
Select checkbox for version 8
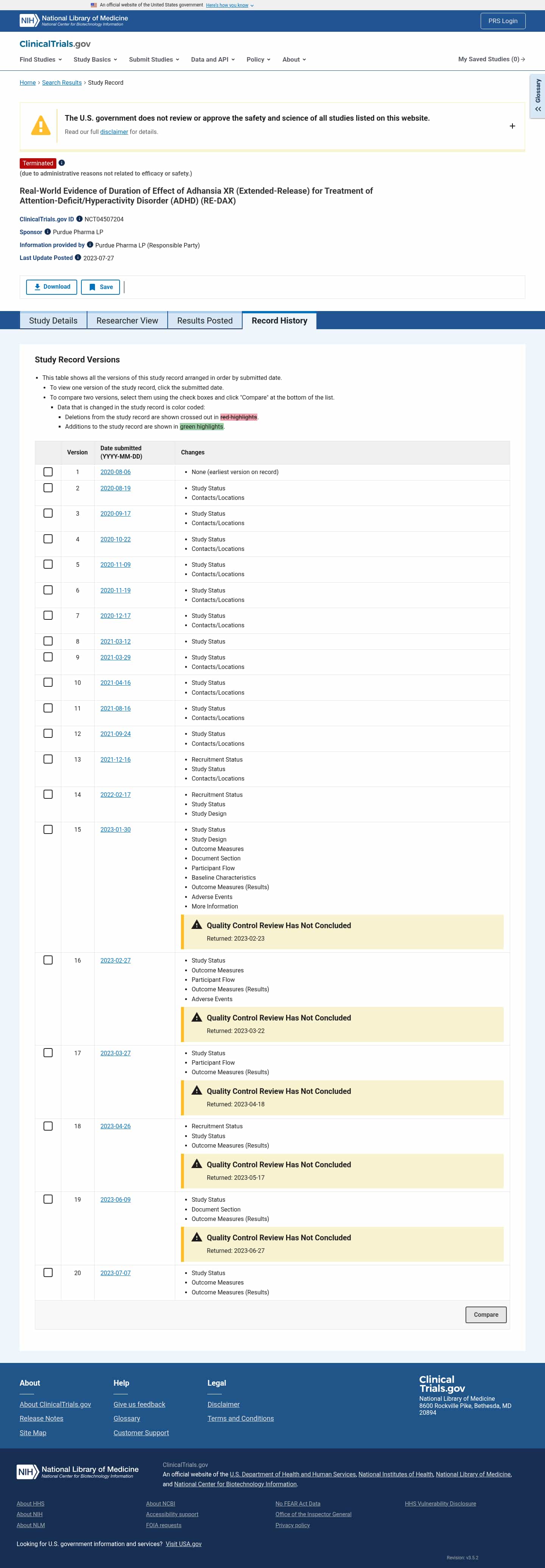[48, 641]
